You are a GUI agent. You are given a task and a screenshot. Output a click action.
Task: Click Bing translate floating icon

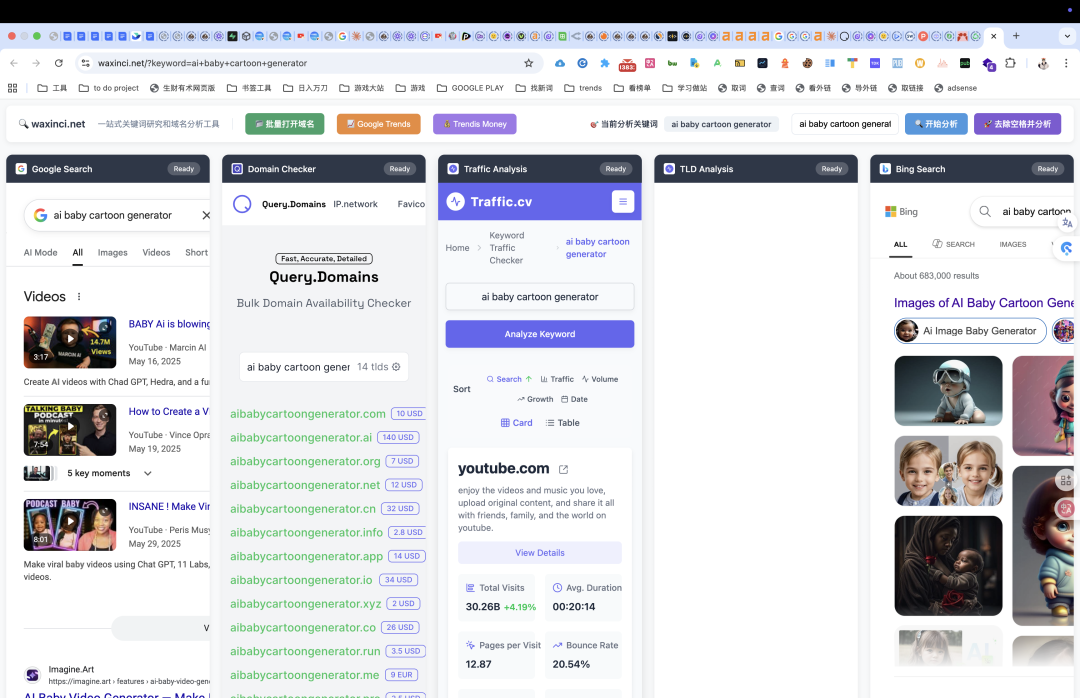[x=1067, y=223]
